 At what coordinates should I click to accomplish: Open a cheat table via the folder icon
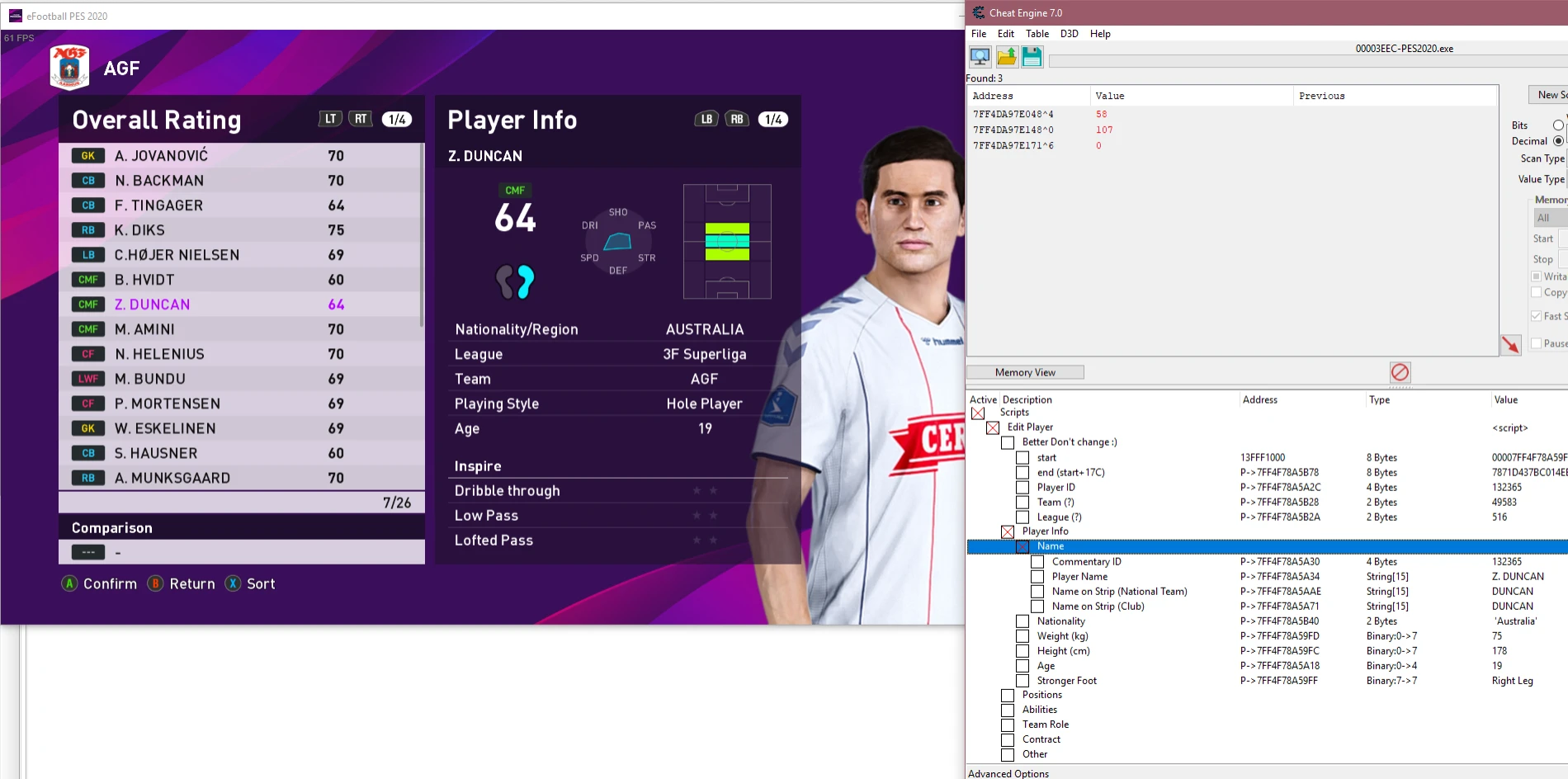(1006, 56)
